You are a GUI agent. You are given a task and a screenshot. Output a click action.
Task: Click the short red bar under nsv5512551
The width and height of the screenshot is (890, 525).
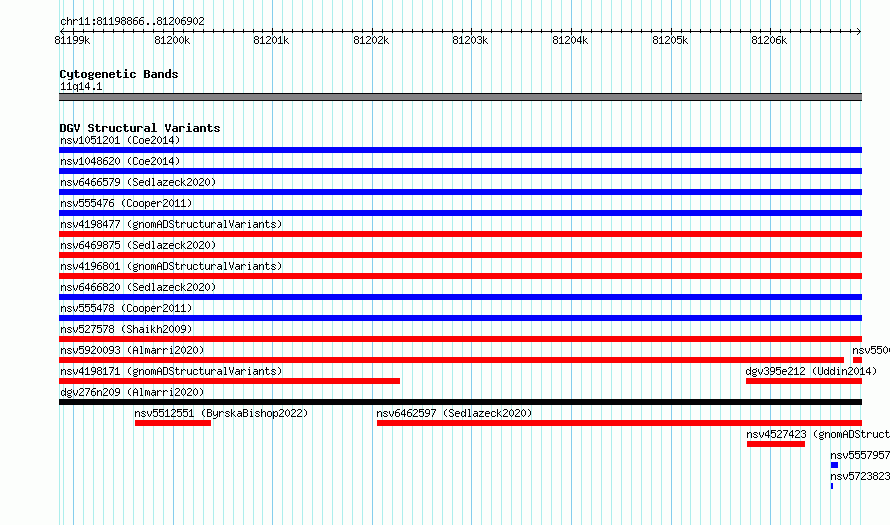tap(173, 423)
